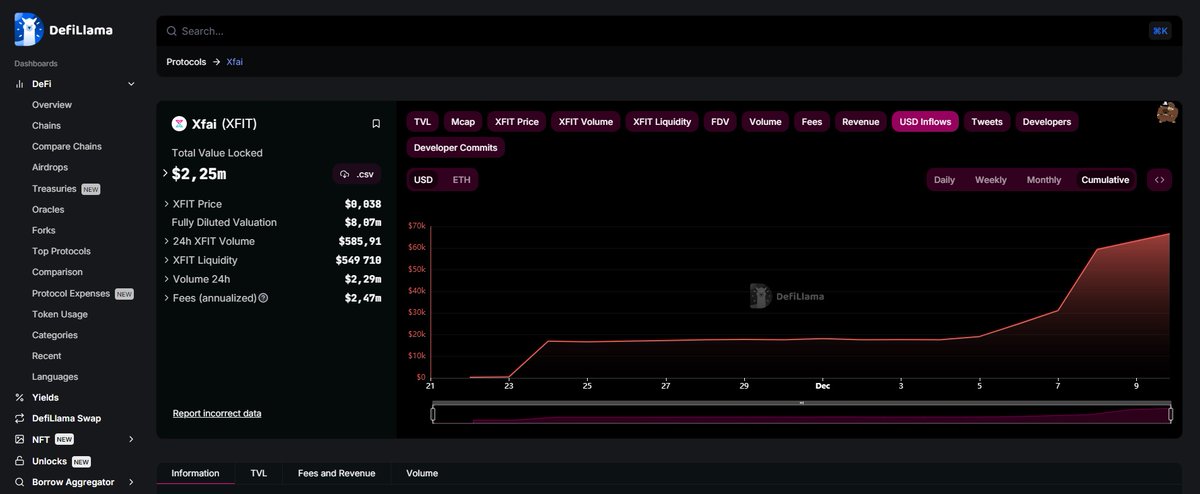Expand the Fees (annualized) row
The height and width of the screenshot is (494, 1200).
[166, 298]
